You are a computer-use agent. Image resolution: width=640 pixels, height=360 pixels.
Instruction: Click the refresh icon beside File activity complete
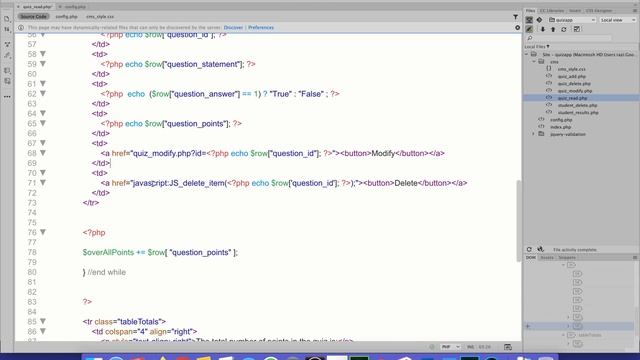(x=529, y=249)
